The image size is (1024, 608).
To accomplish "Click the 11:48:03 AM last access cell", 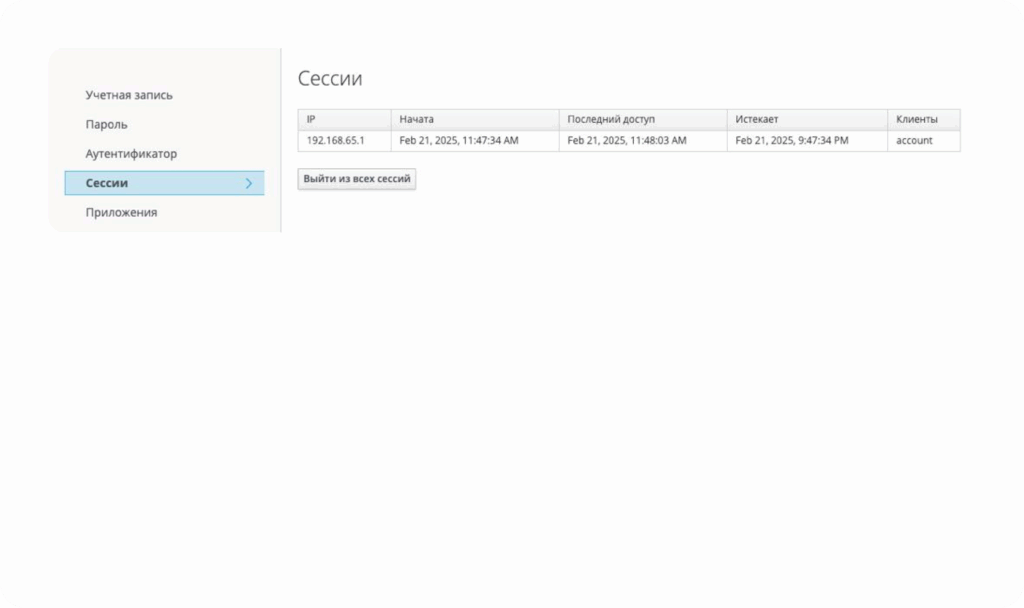I will (x=627, y=141).
